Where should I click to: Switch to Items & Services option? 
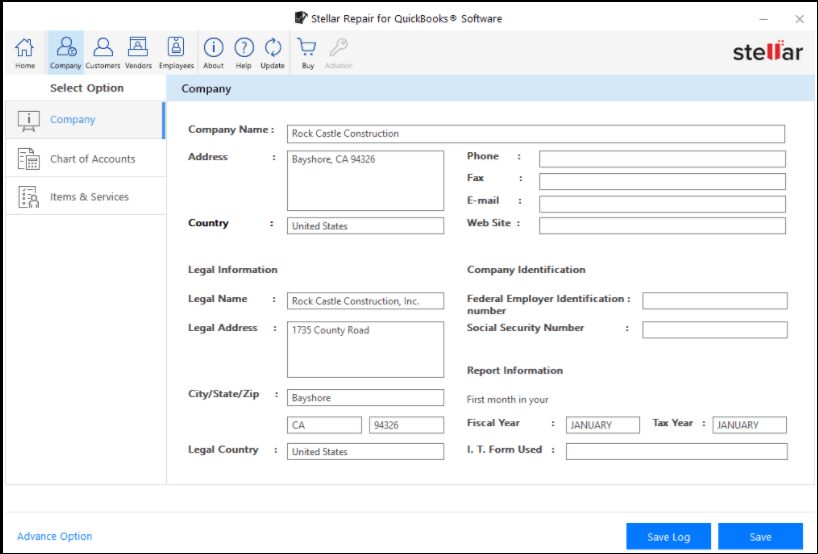(x=89, y=197)
